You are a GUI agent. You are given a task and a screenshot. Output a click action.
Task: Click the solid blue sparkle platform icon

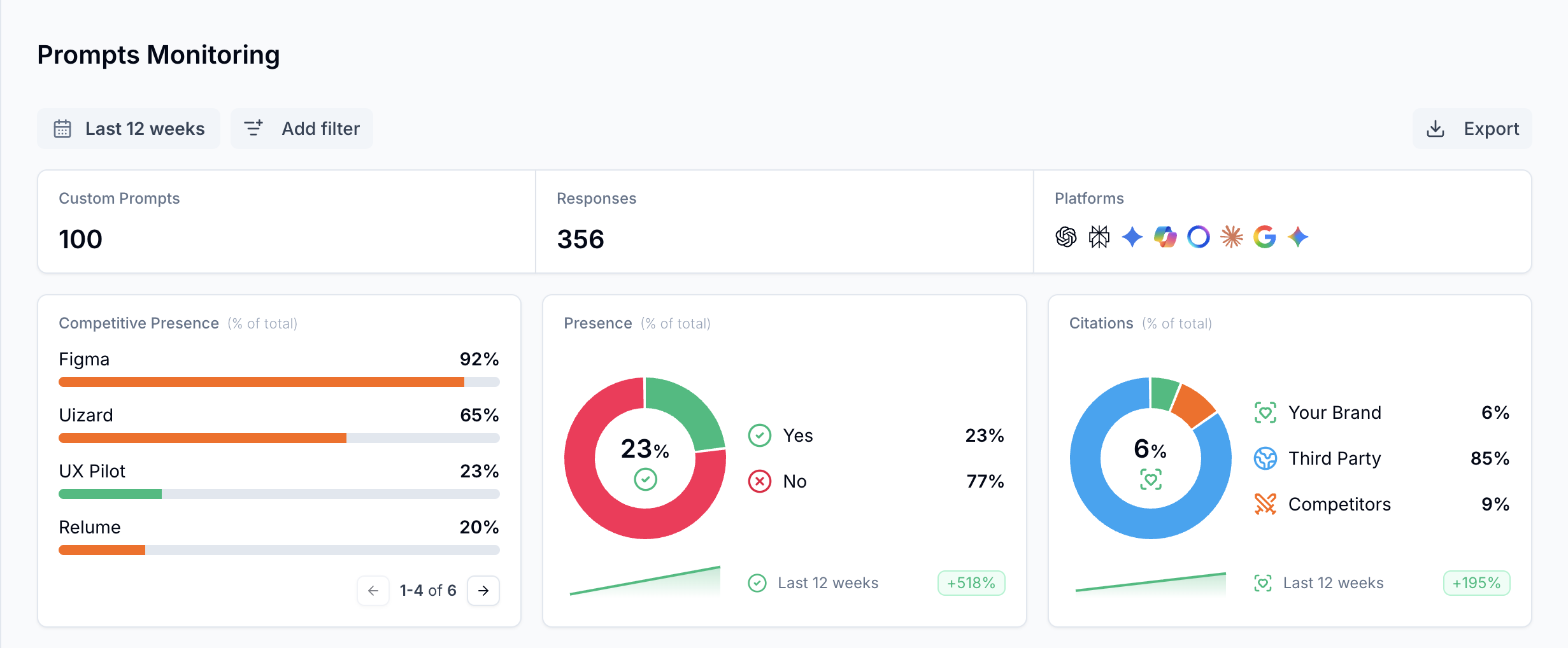pyautogui.click(x=1132, y=237)
